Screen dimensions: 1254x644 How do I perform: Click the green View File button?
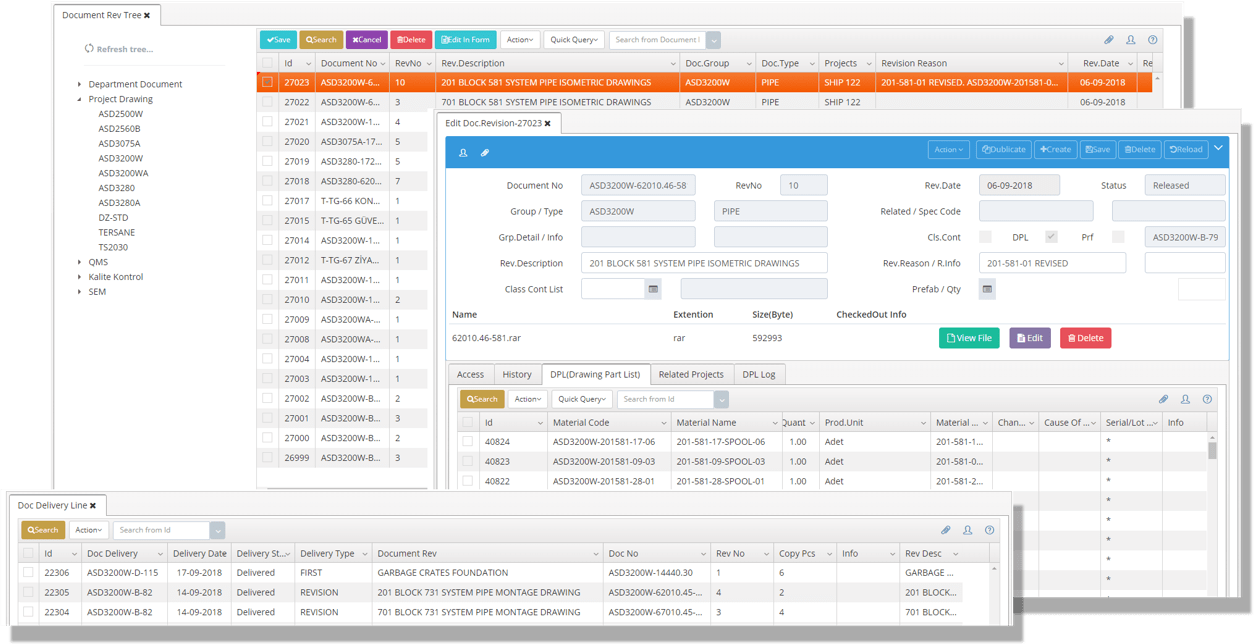pos(968,338)
